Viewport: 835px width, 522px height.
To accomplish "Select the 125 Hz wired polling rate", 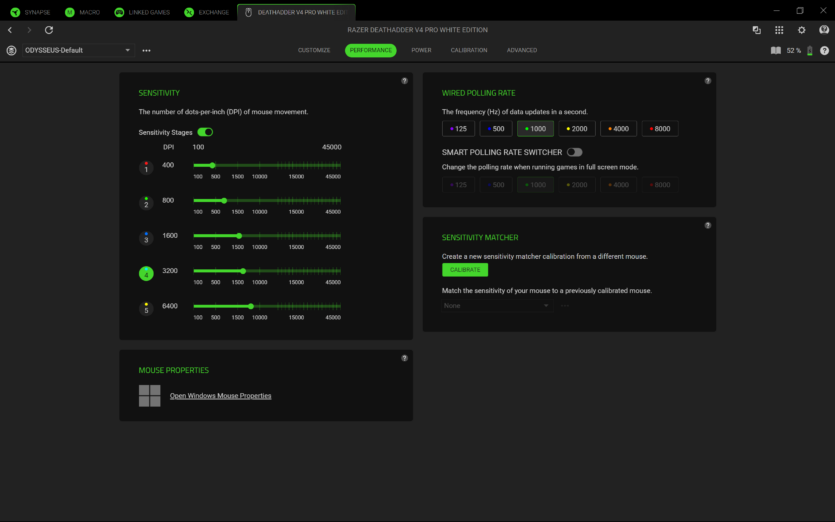I will click(x=459, y=128).
